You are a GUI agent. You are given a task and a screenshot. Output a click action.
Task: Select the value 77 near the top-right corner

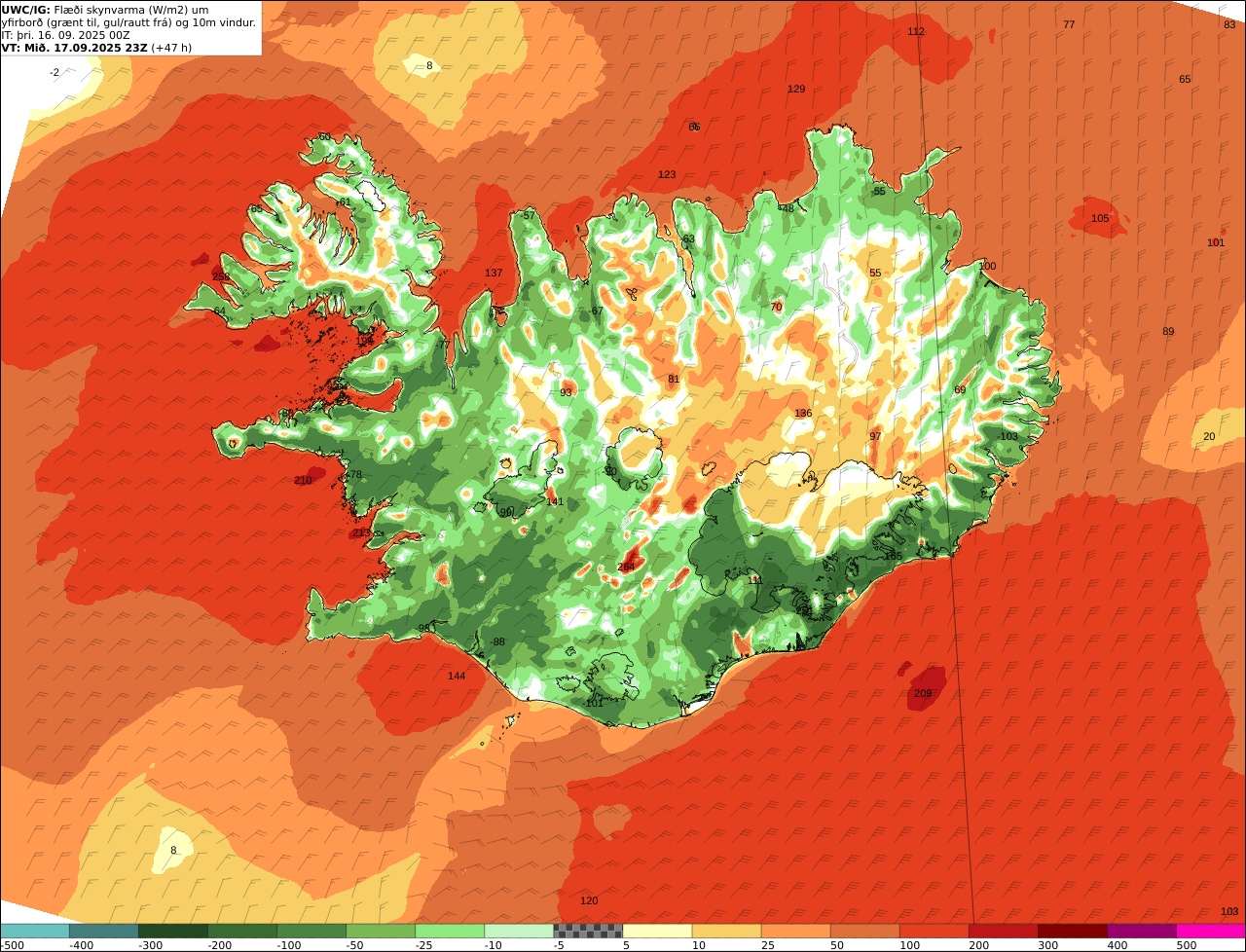click(x=1069, y=24)
